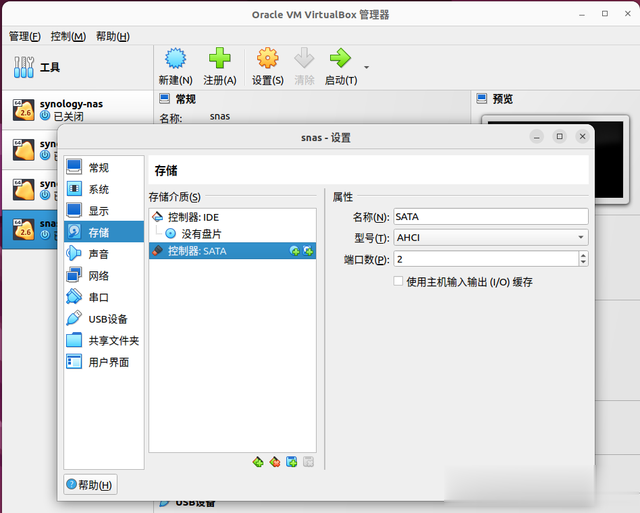This screenshot has width=640, height=513.
Task: Click the 清除 disabled toolbar icon
Action: point(304,58)
